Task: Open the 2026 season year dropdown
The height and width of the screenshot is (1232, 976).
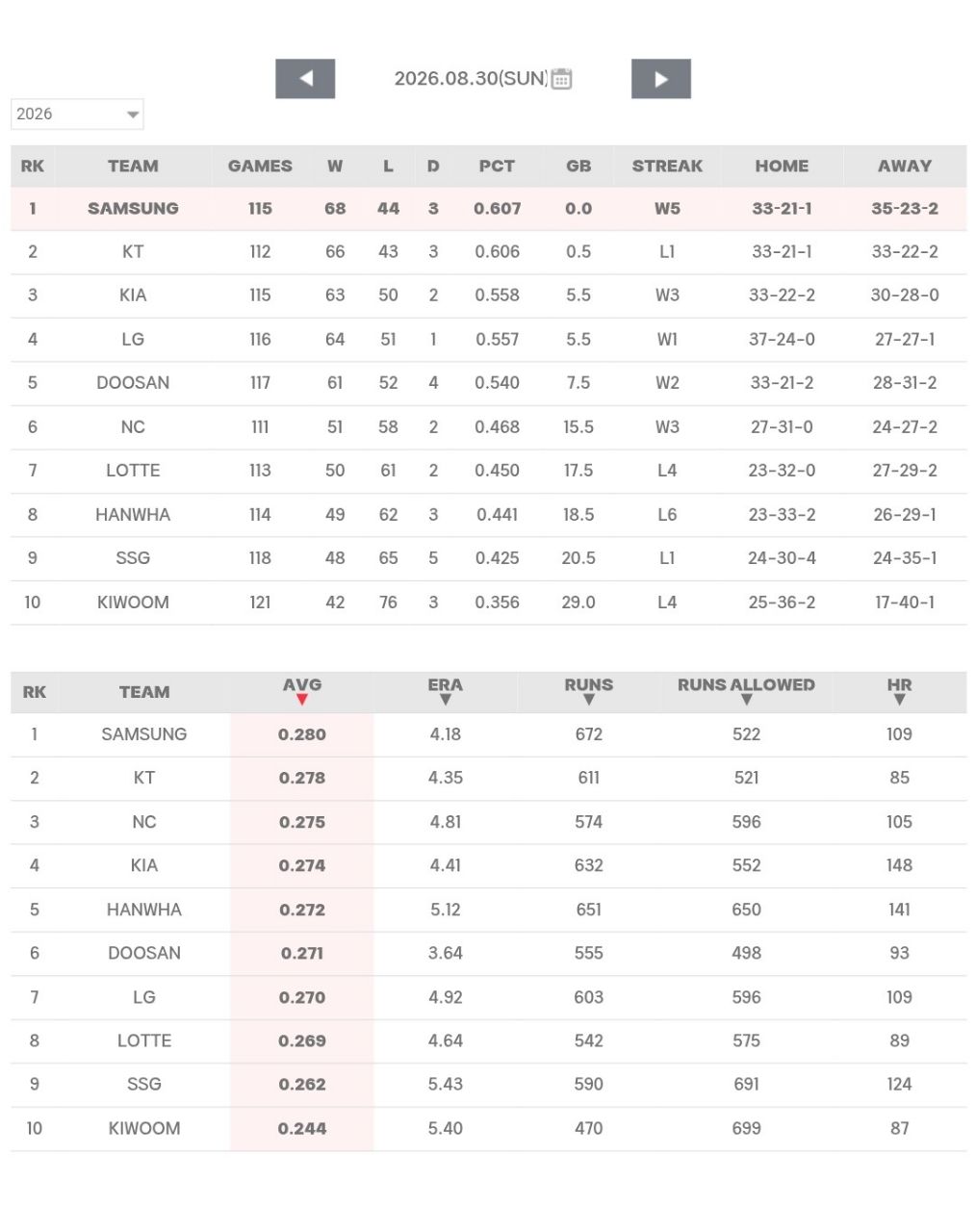Action: click(77, 114)
